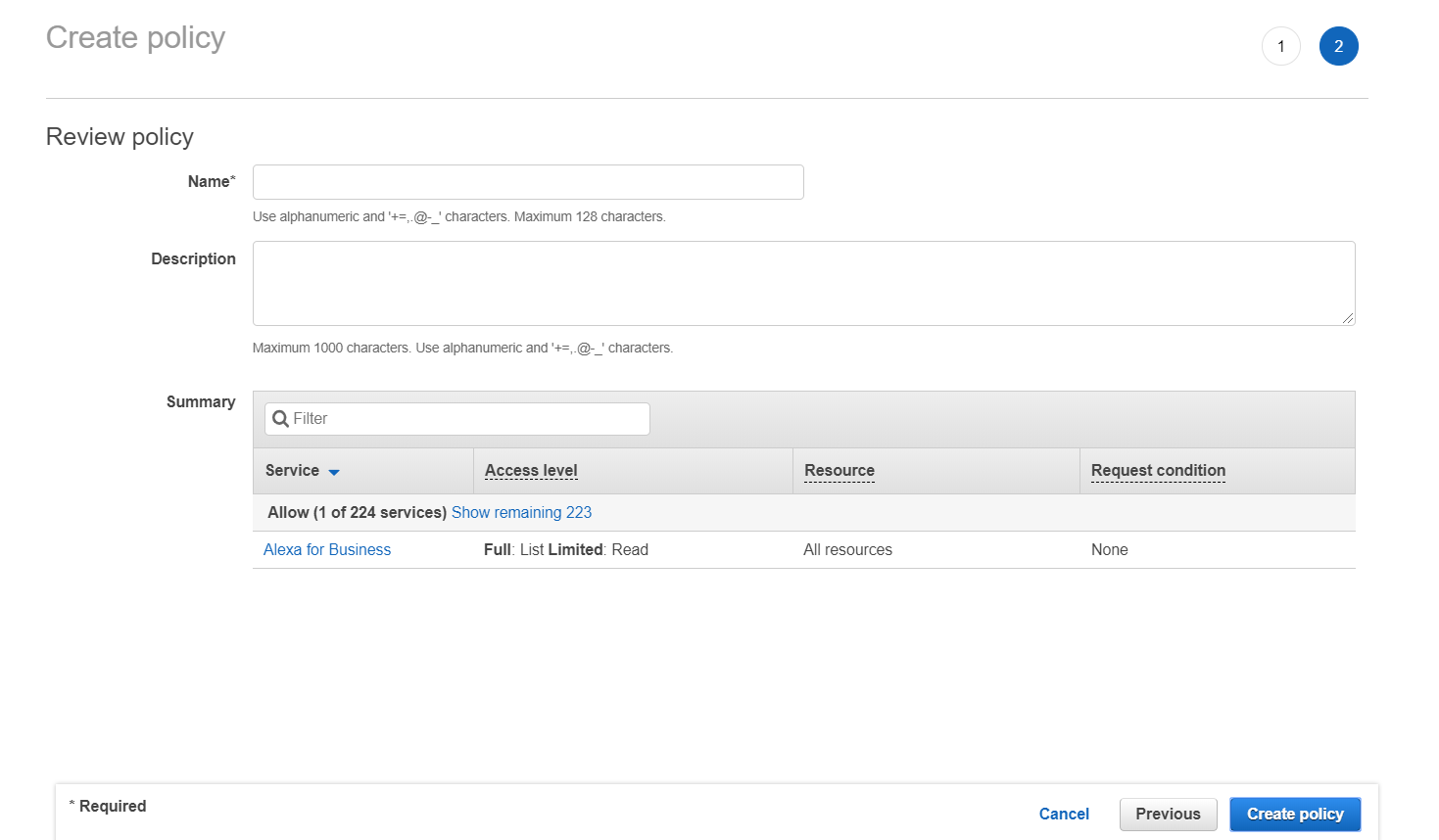Click into the Description text area
Viewport: 1439px width, 840px height.
(x=803, y=283)
